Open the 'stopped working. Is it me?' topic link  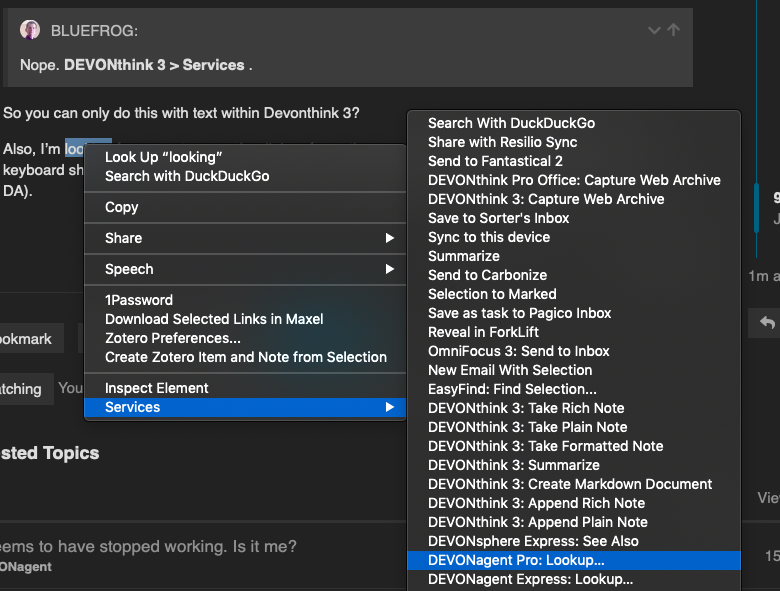click(x=148, y=546)
